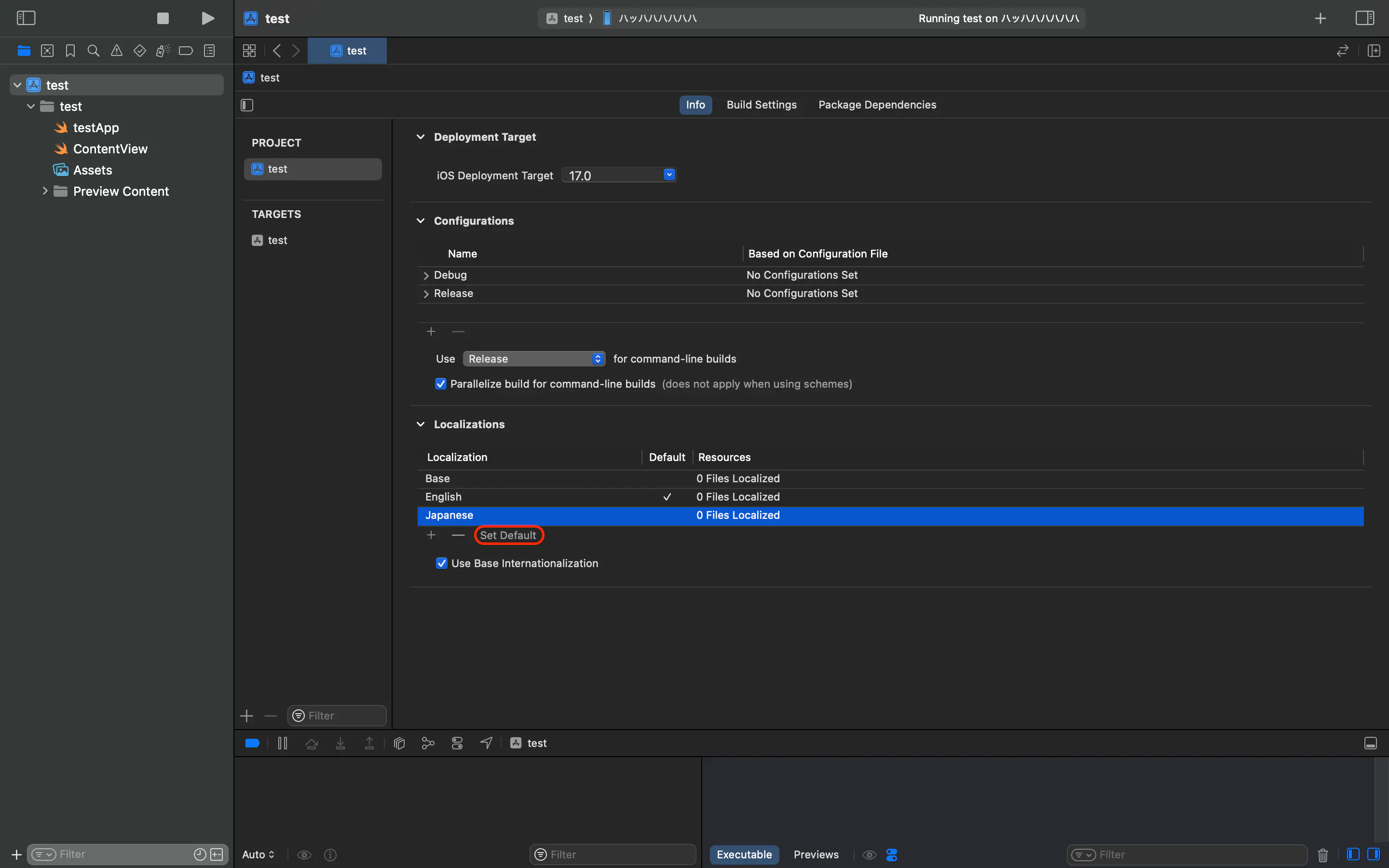
Task: Click the add localization plus button
Action: point(429,534)
